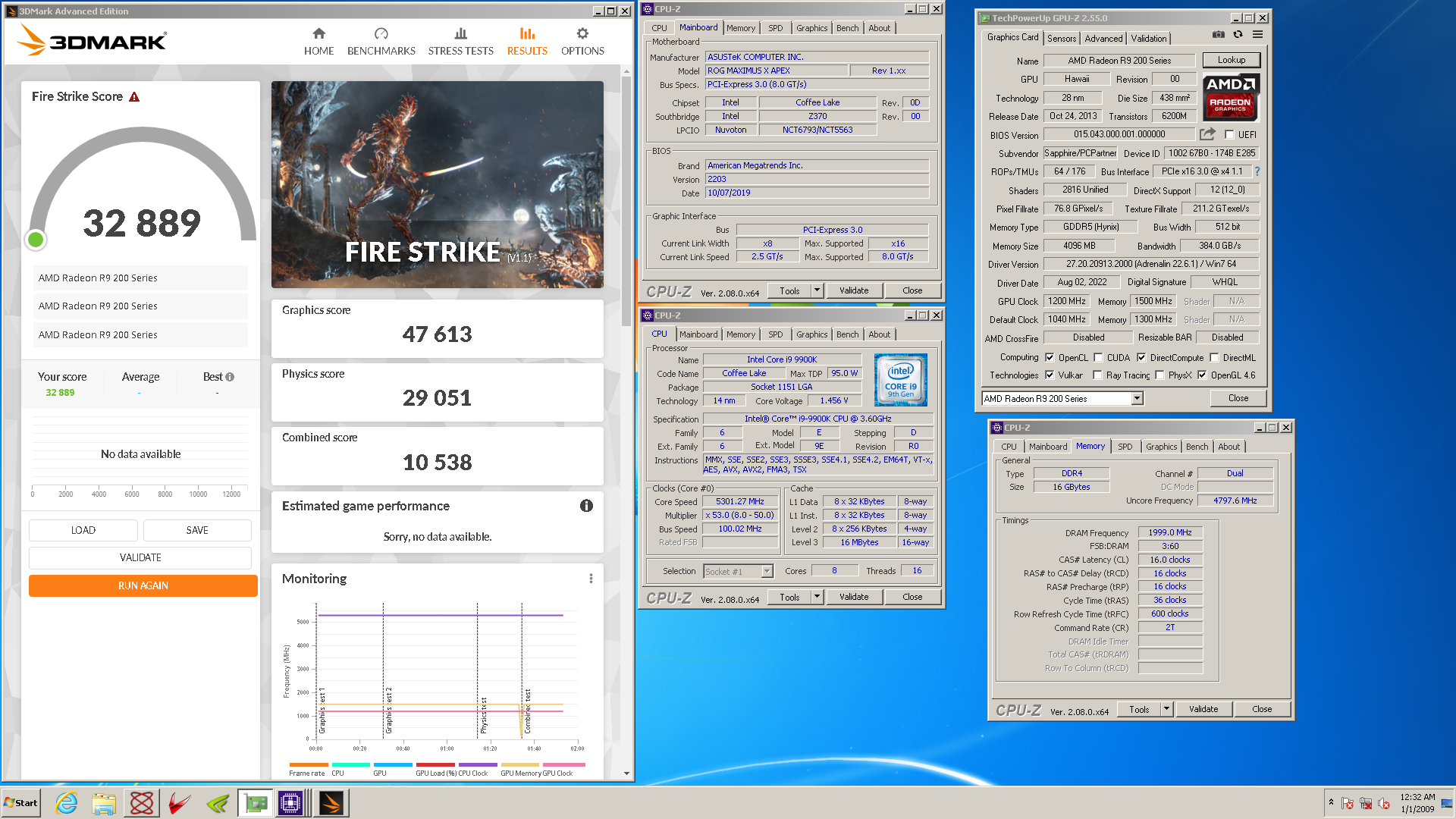Toggle the PhysX checkbox
This screenshot has width=1456, height=819.
click(1159, 375)
